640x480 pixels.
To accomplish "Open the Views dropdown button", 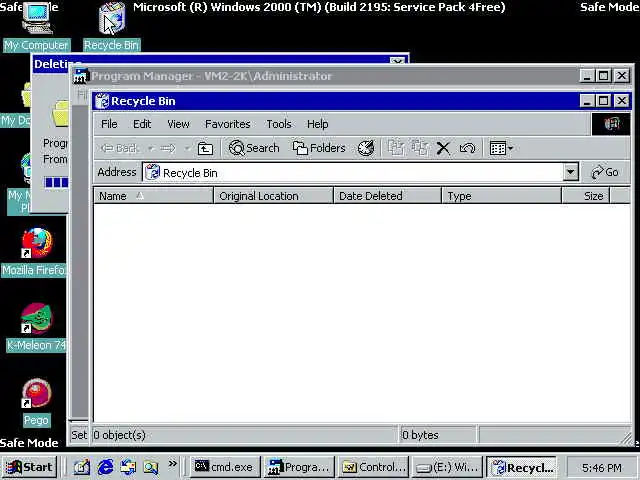I will click(501, 148).
